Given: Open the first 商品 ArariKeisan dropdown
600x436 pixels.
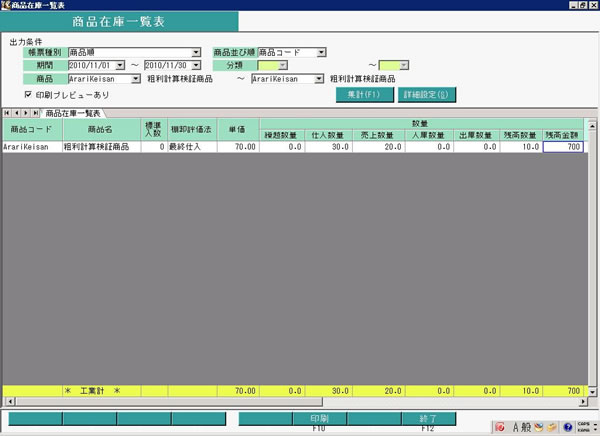Looking at the screenshot, I should [136, 79].
